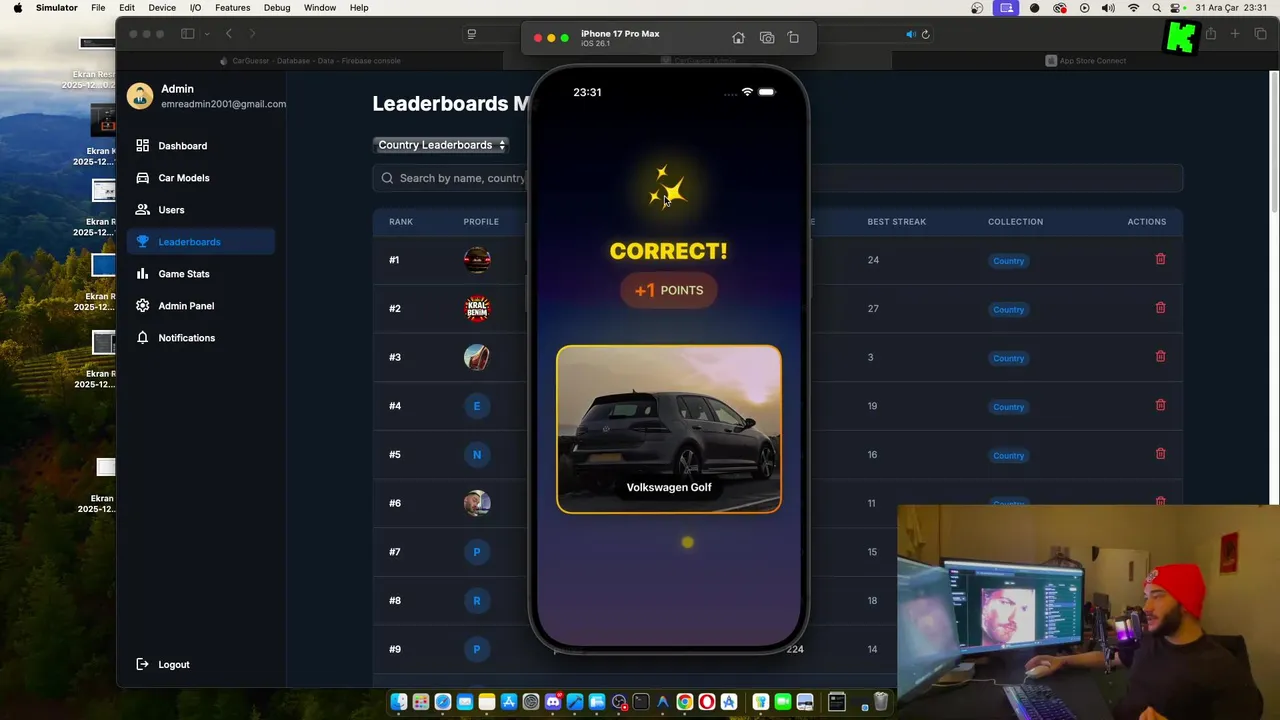Click the Country tag in rank #3 row

tap(1008, 358)
